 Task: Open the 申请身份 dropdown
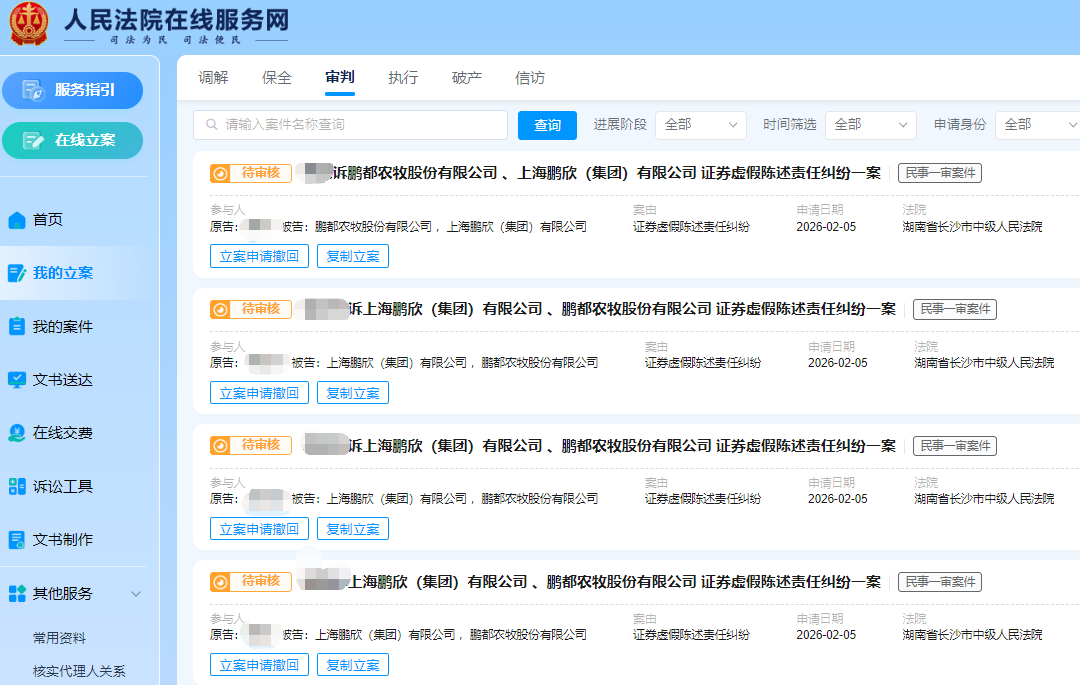(x=1037, y=125)
